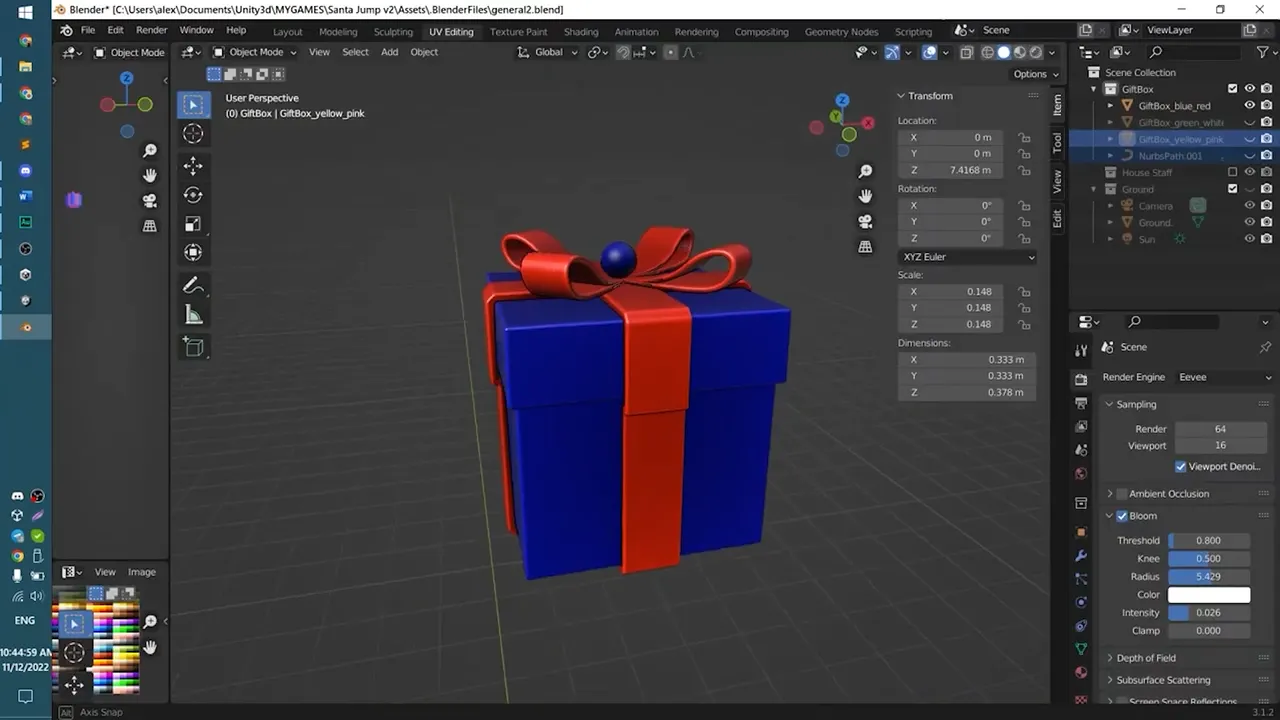Open the viewport Options dropdown

[x=1036, y=74]
